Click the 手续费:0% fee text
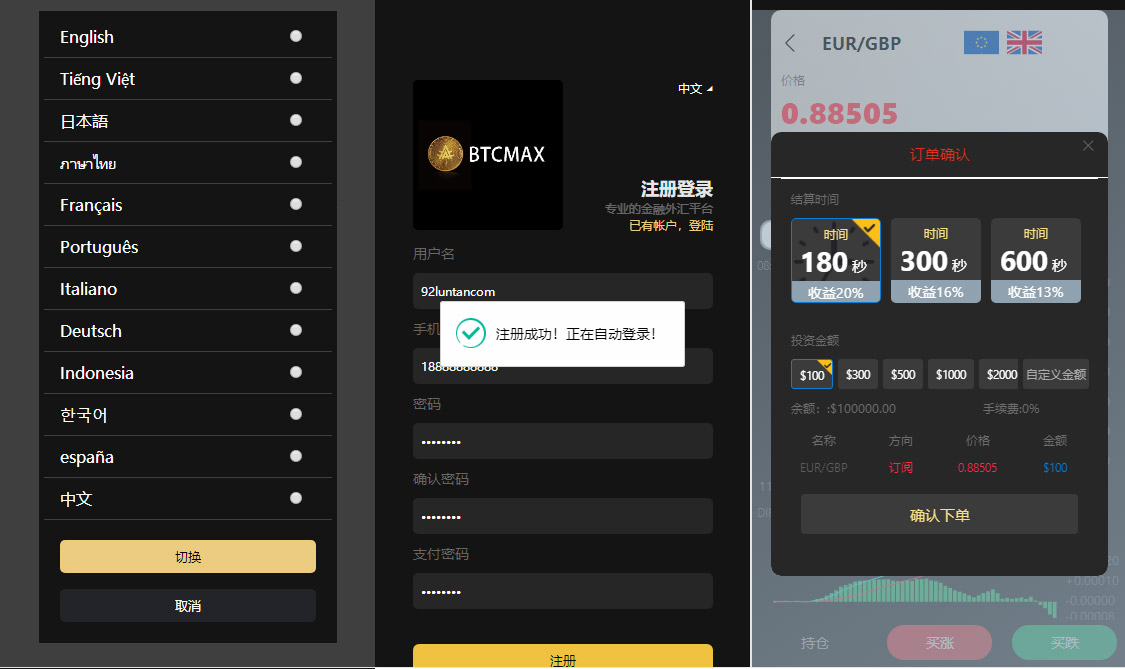Viewport: 1125px width, 669px height. 1010,408
